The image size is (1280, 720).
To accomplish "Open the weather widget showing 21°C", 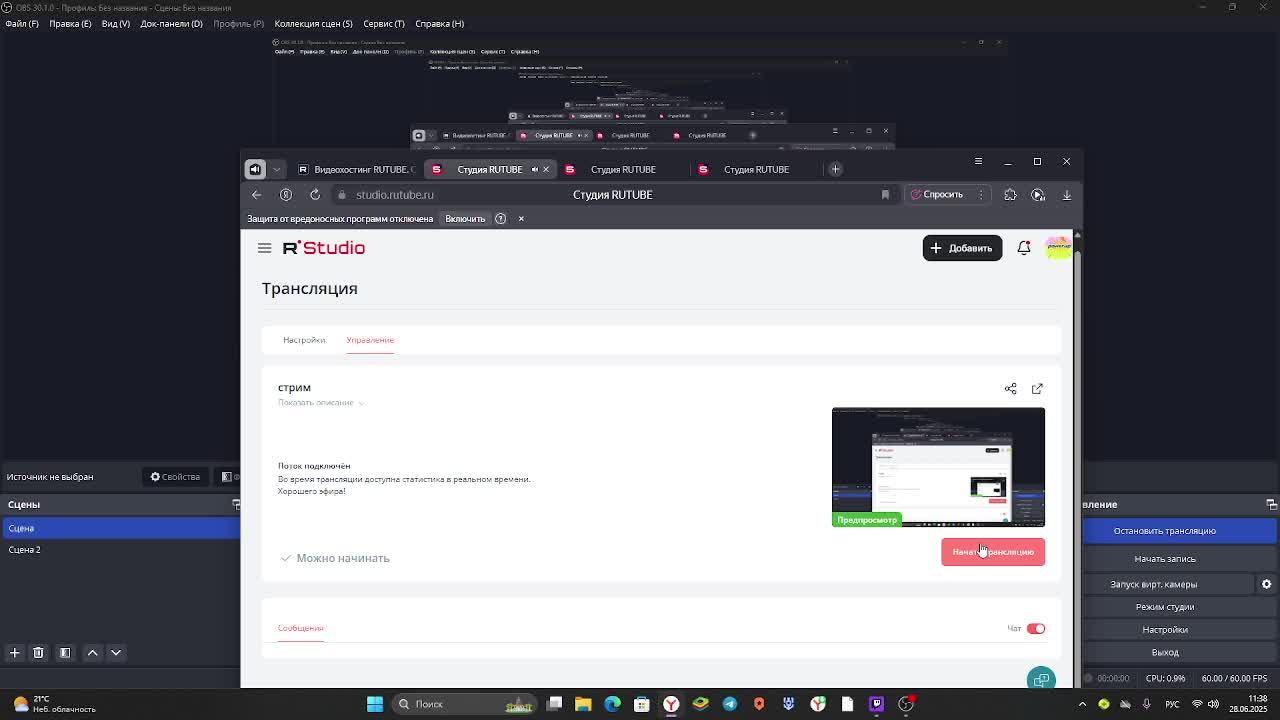I will click(x=53, y=704).
